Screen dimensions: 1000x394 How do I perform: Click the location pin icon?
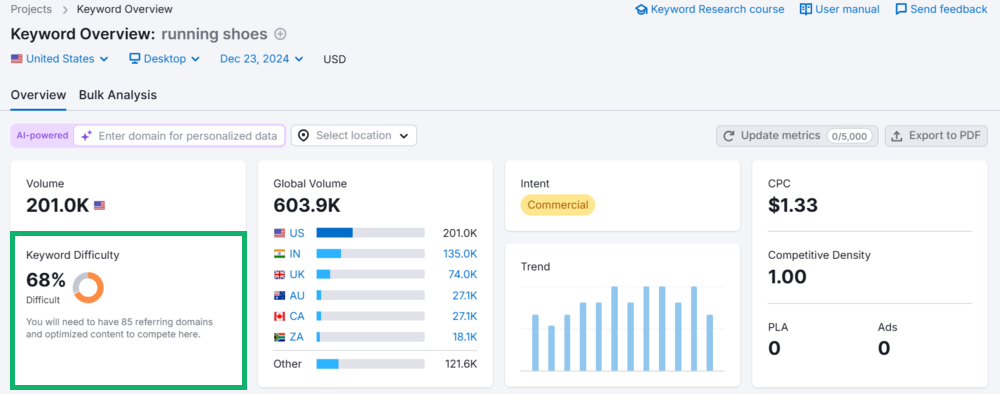tap(304, 136)
